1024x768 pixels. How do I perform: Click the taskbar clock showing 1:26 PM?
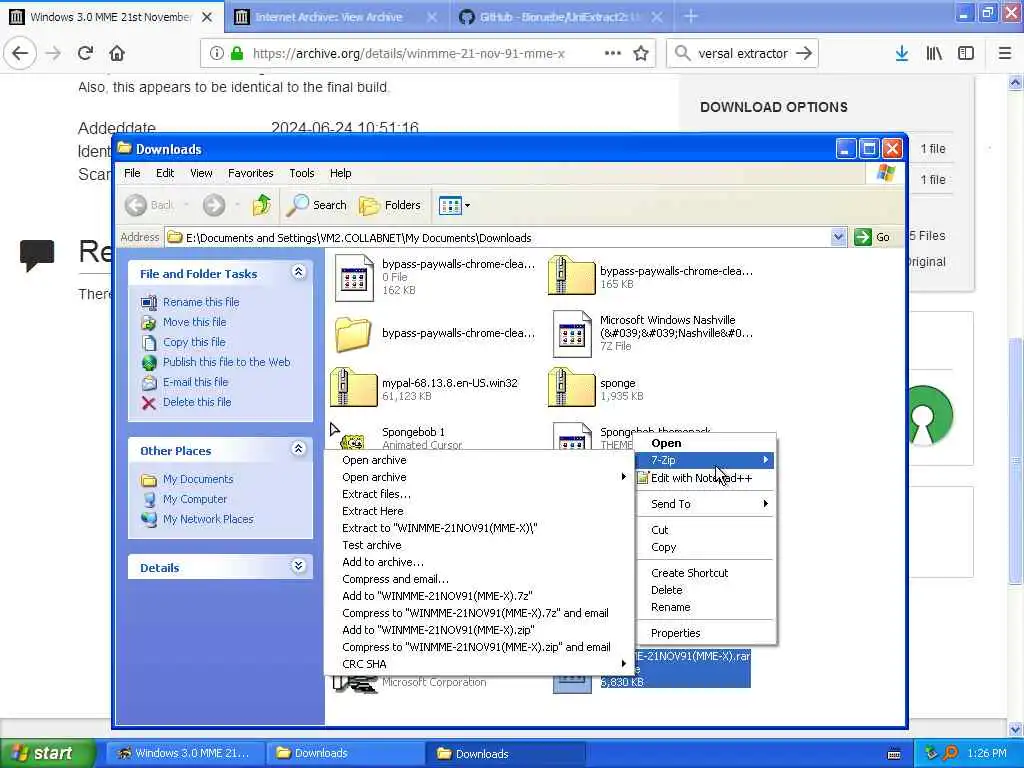tap(987, 753)
